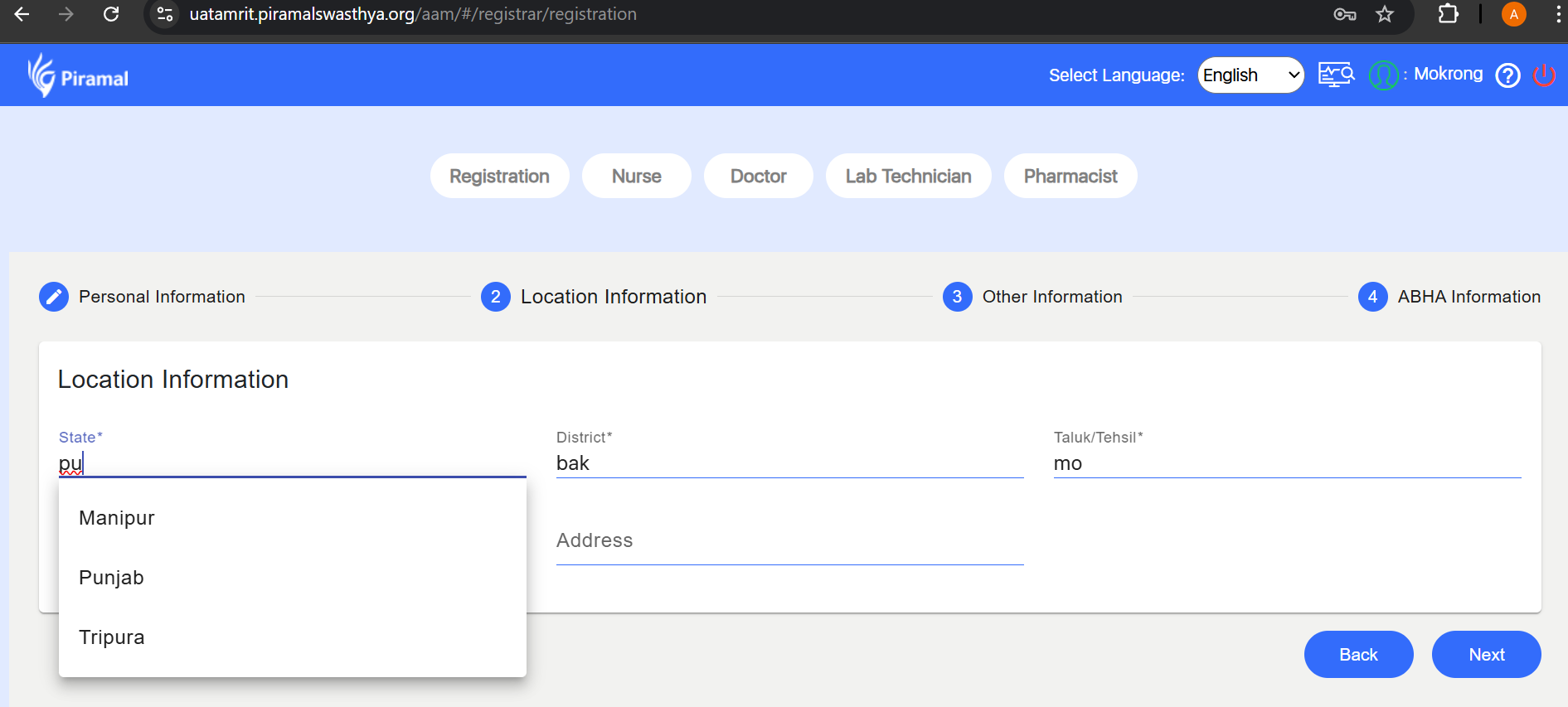Open the Select Language dropdown
The width and height of the screenshot is (1568, 707).
pos(1250,75)
